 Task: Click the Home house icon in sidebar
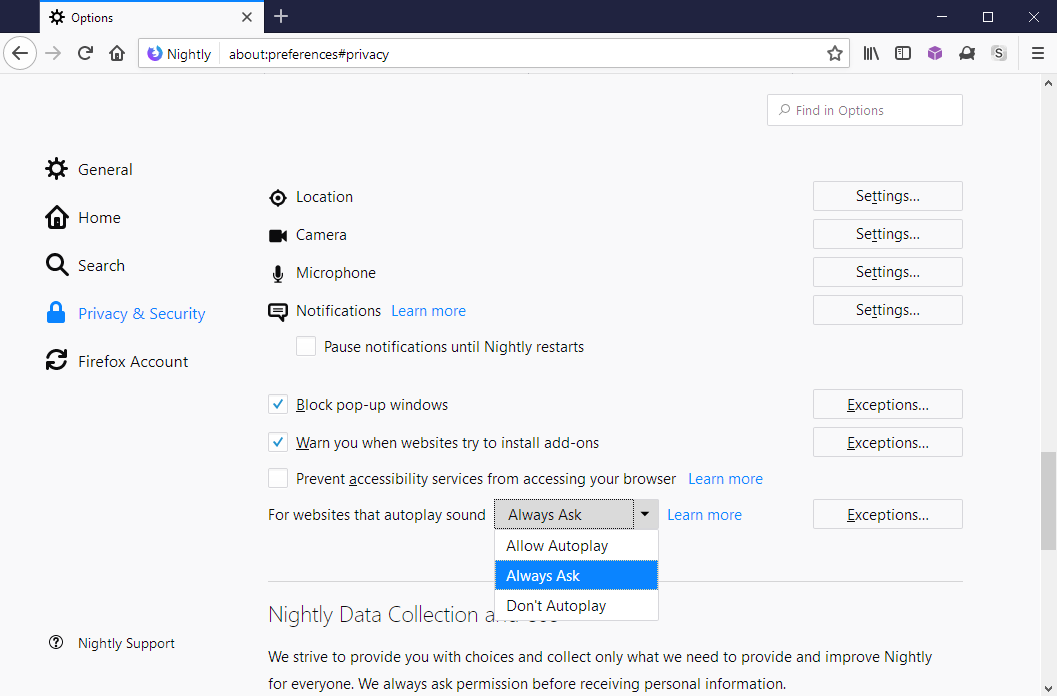tap(57, 217)
